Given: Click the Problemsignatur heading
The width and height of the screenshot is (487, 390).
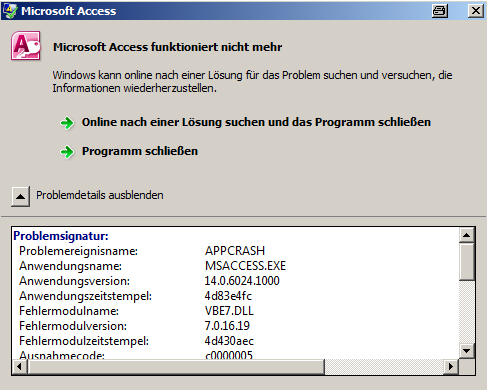Looking at the screenshot, I should [61, 236].
